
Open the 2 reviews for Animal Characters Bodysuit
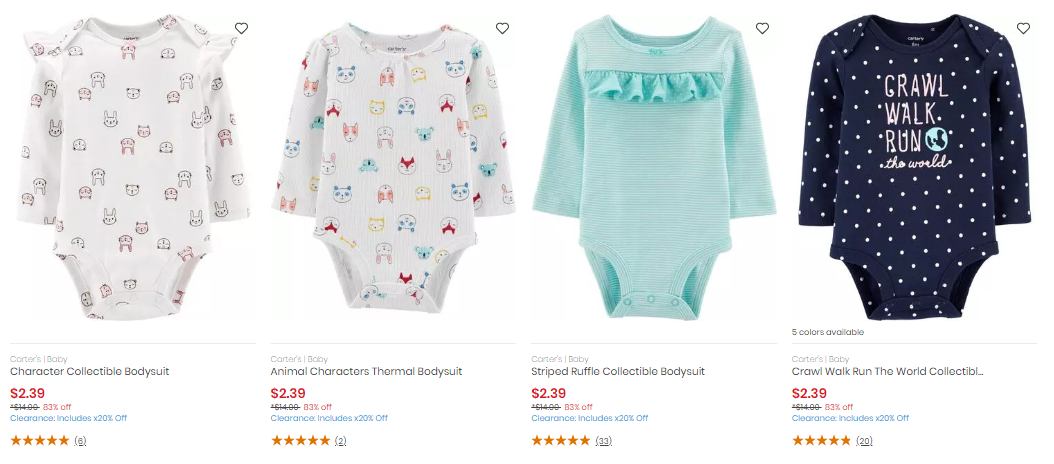point(340,441)
